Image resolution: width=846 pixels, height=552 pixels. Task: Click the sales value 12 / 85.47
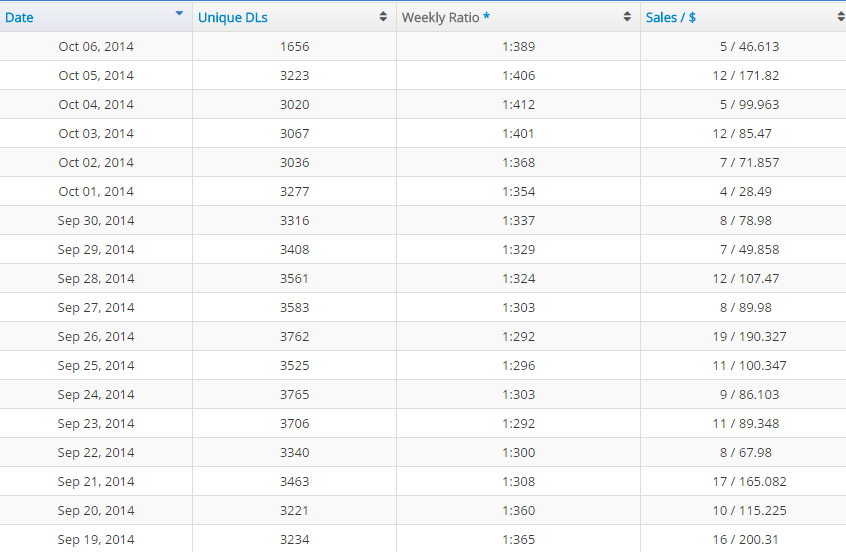tap(742, 134)
